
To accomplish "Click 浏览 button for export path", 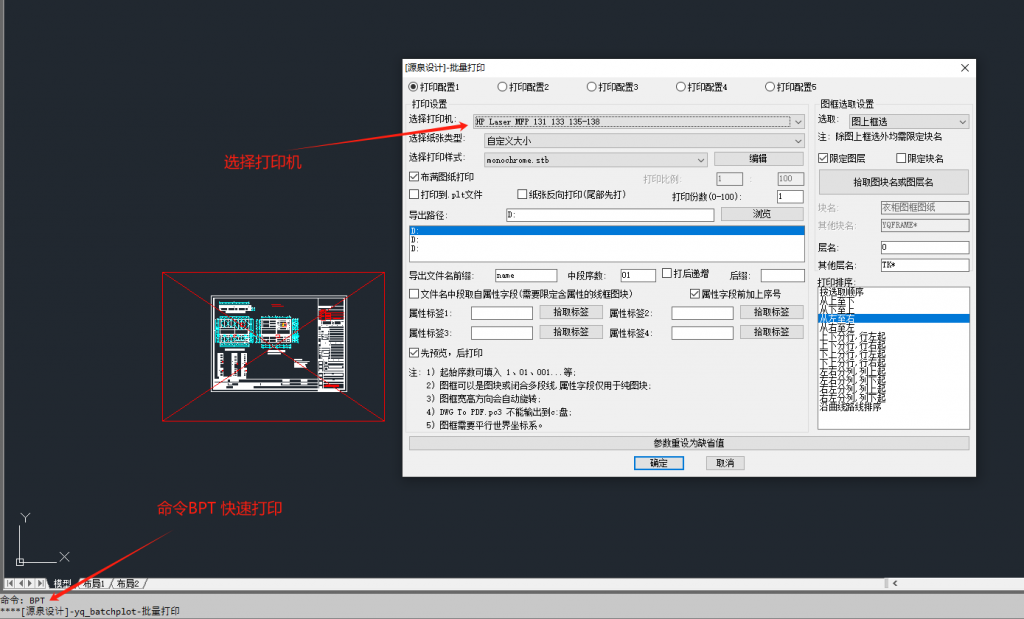I will pos(762,214).
